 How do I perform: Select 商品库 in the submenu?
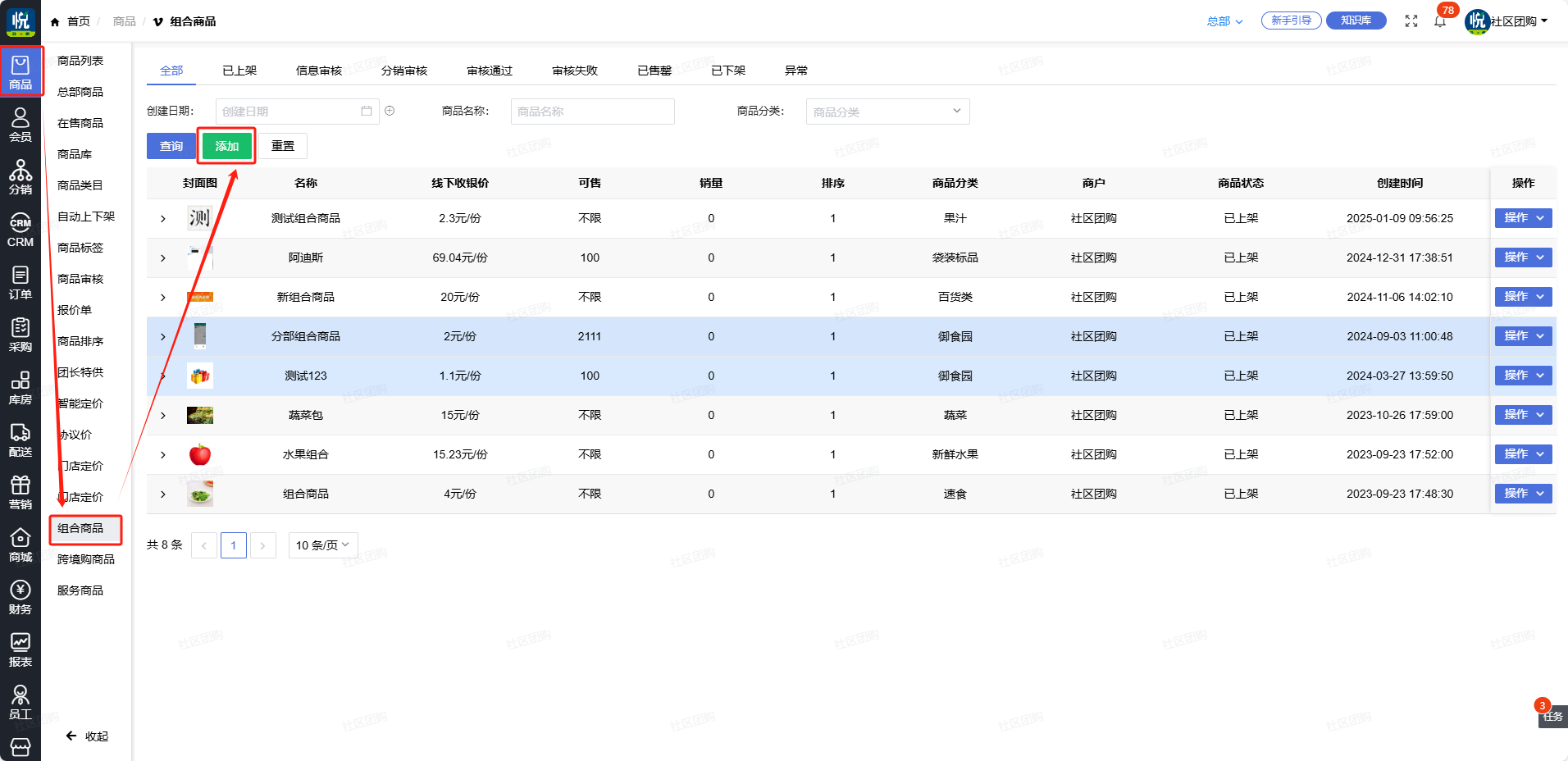(x=75, y=154)
